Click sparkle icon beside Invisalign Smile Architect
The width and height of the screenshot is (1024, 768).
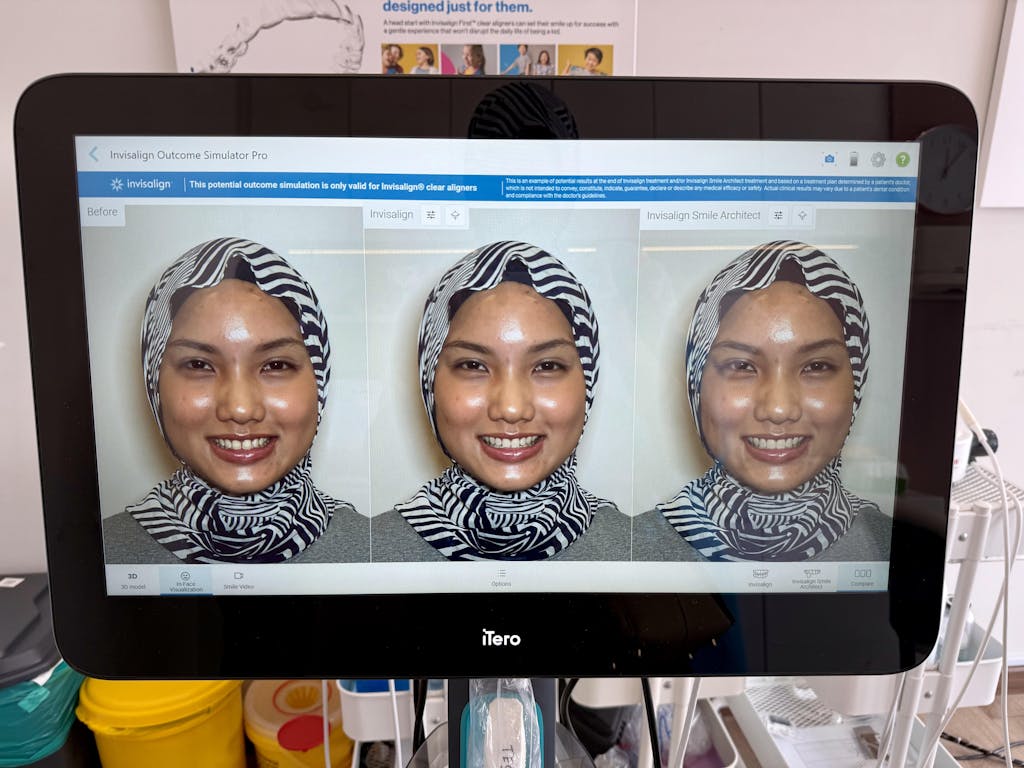(802, 215)
